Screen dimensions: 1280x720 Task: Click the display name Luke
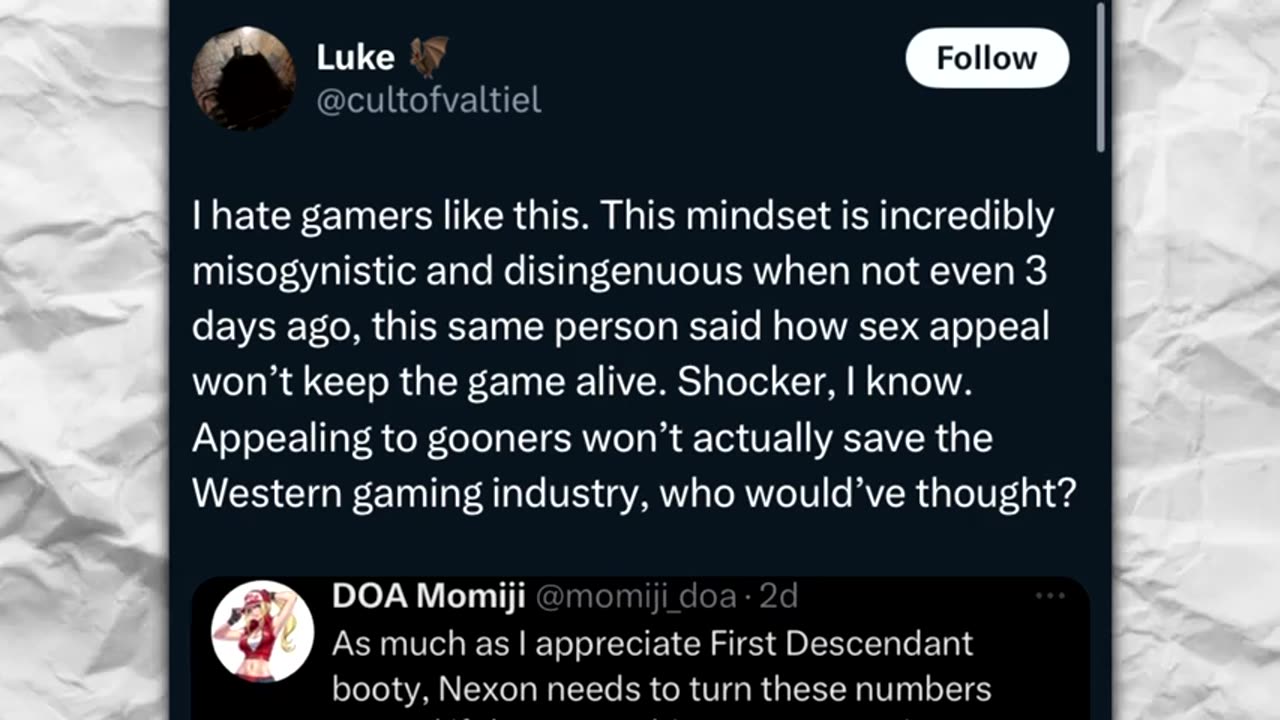coord(355,57)
